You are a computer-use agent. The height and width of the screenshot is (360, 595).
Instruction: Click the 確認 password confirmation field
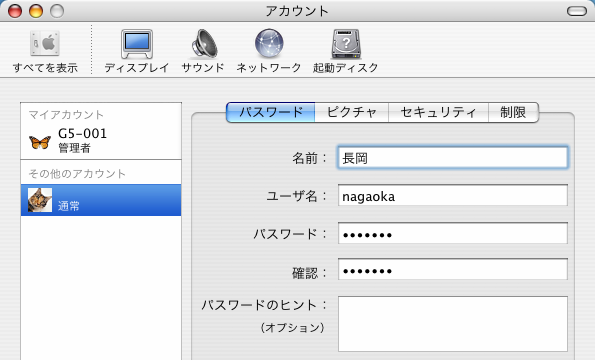(x=453, y=269)
